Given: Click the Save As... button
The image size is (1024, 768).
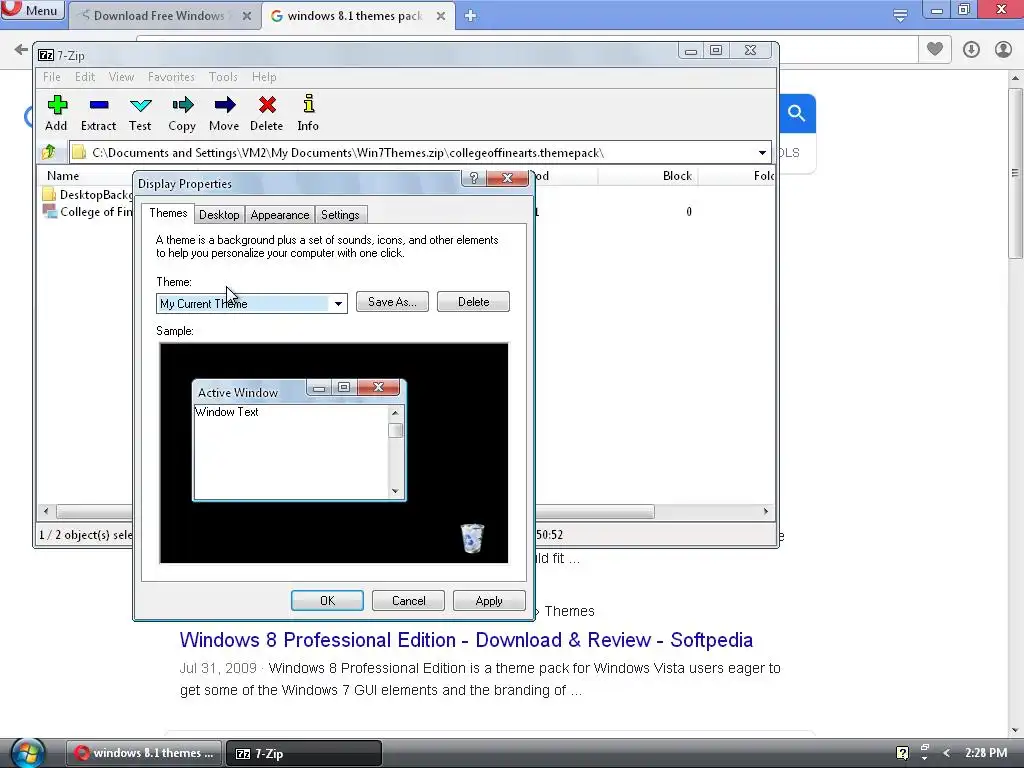Looking at the screenshot, I should click(x=392, y=302).
